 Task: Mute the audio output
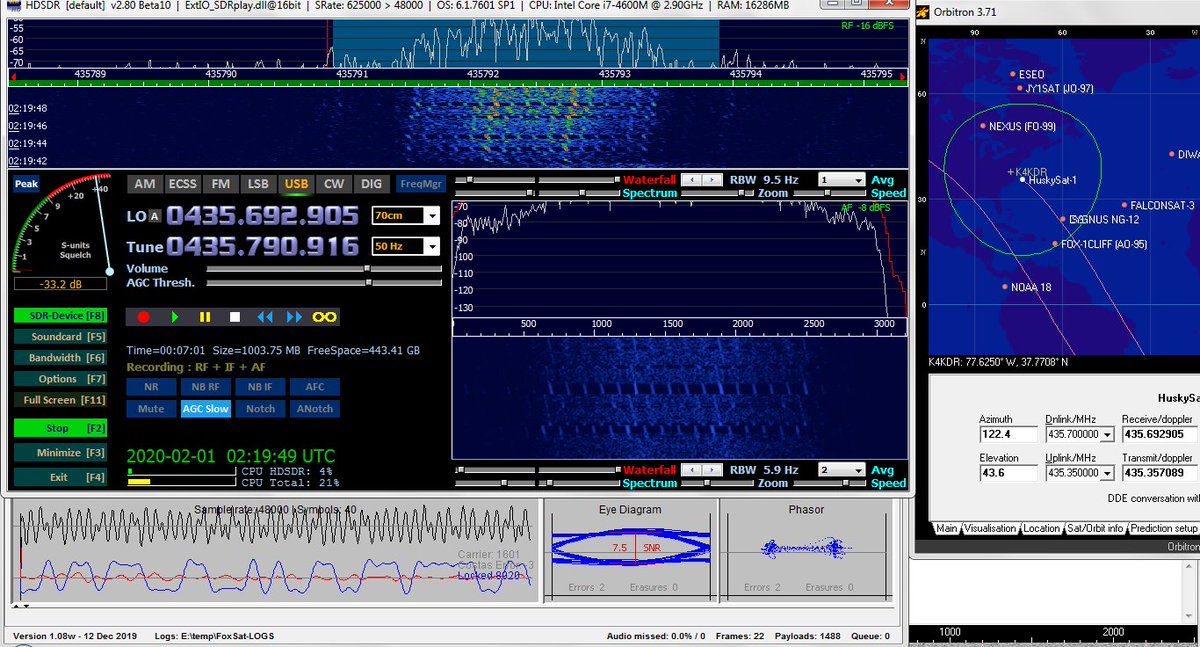point(150,407)
